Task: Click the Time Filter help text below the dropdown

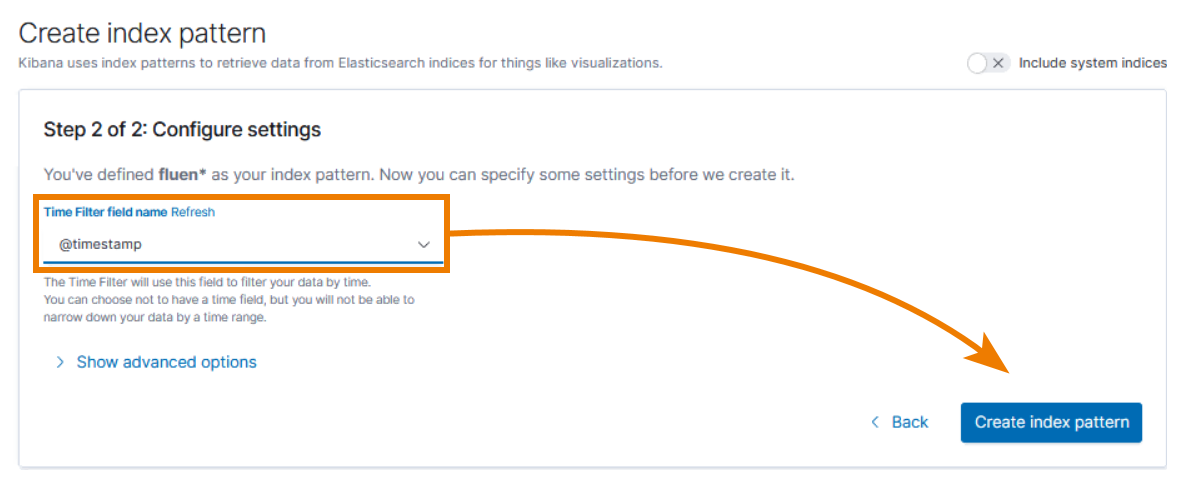Action: pos(228,300)
